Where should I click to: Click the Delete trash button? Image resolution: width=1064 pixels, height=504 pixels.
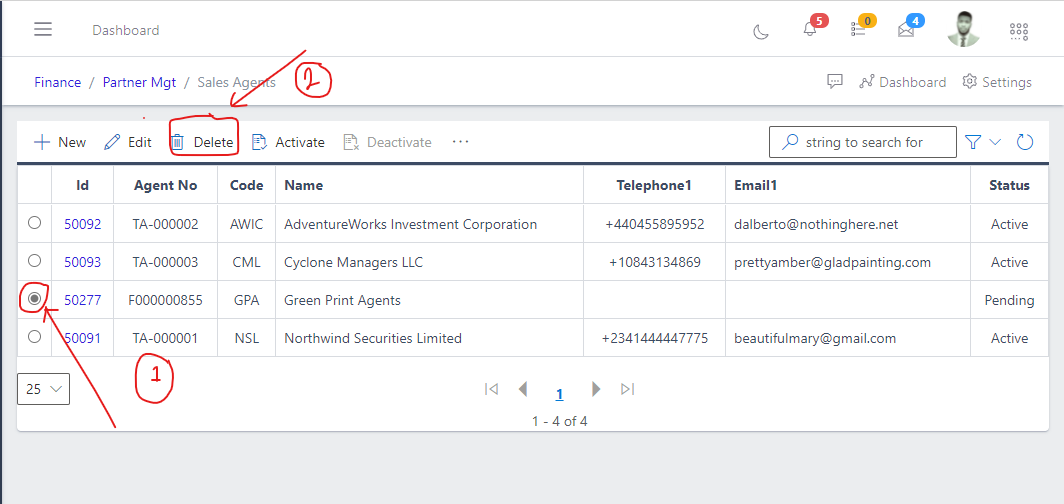pyautogui.click(x=202, y=142)
